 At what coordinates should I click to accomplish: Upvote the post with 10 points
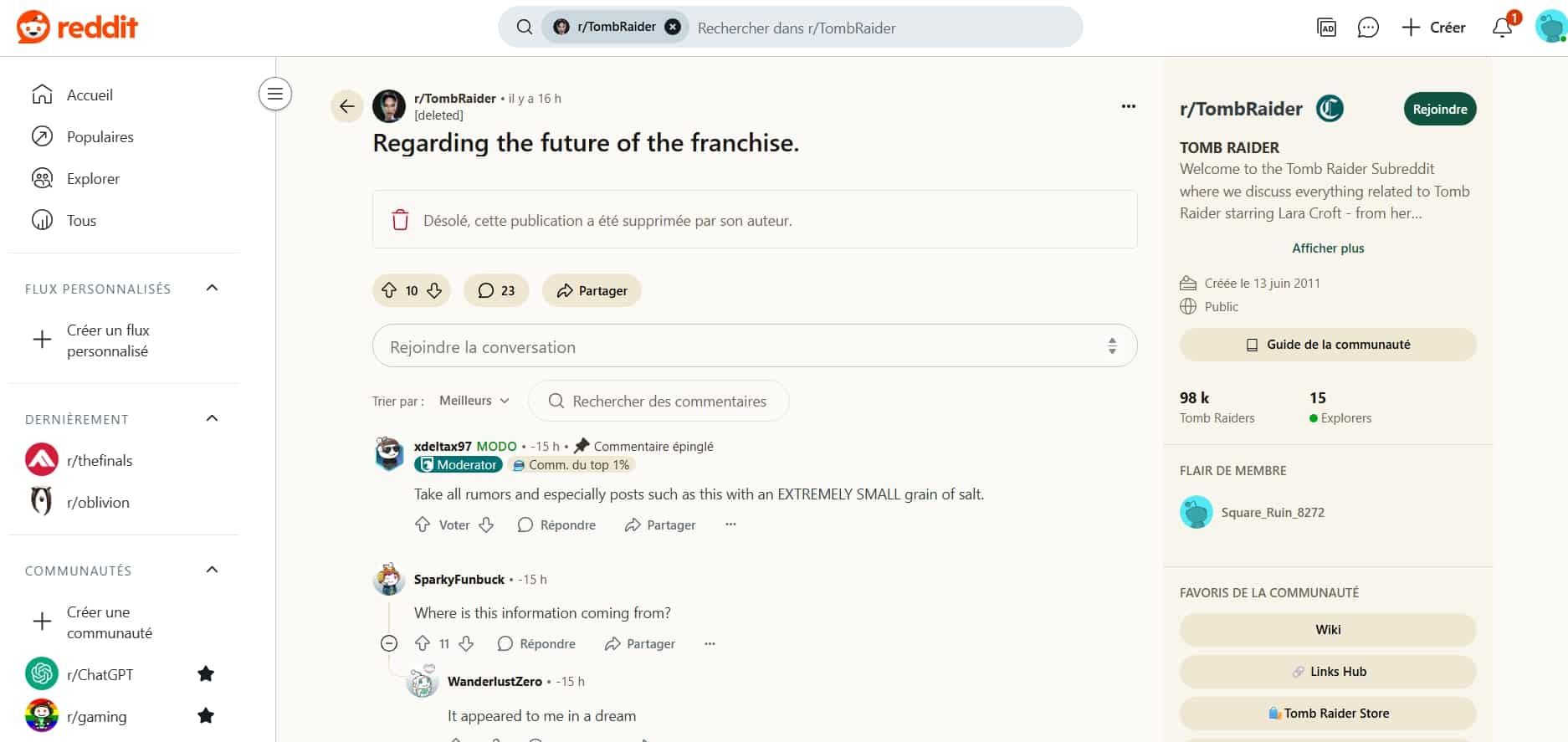389,290
